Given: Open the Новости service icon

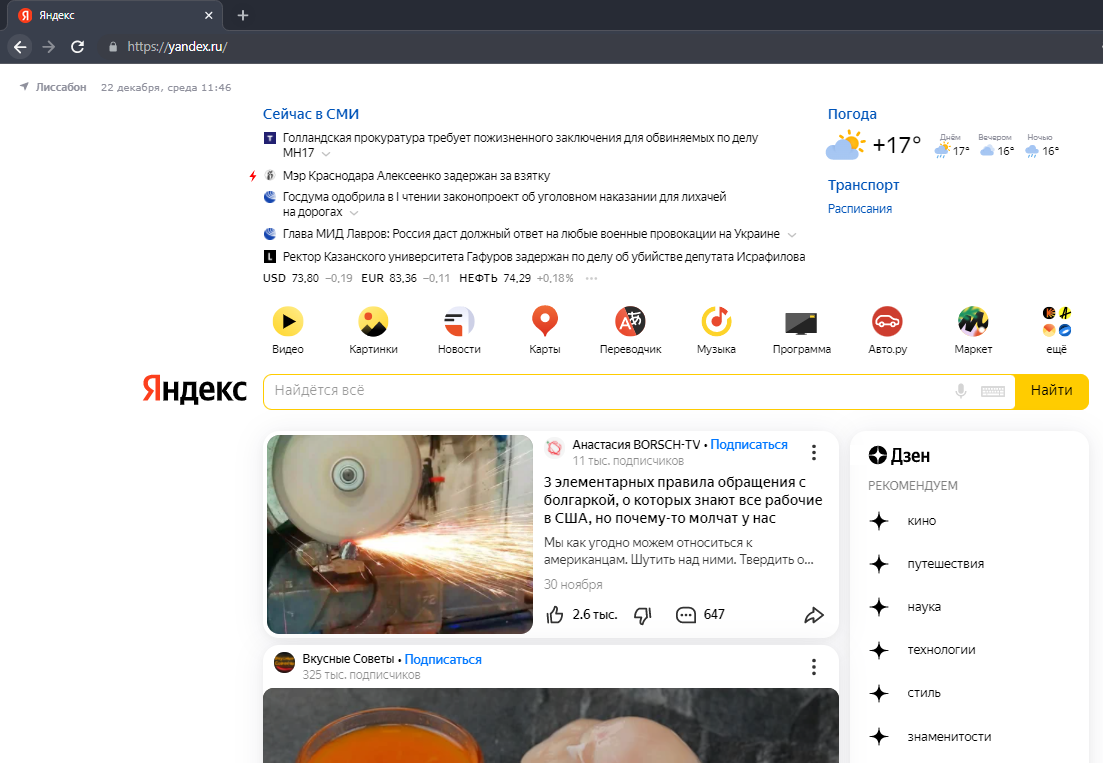Looking at the screenshot, I should click(459, 322).
